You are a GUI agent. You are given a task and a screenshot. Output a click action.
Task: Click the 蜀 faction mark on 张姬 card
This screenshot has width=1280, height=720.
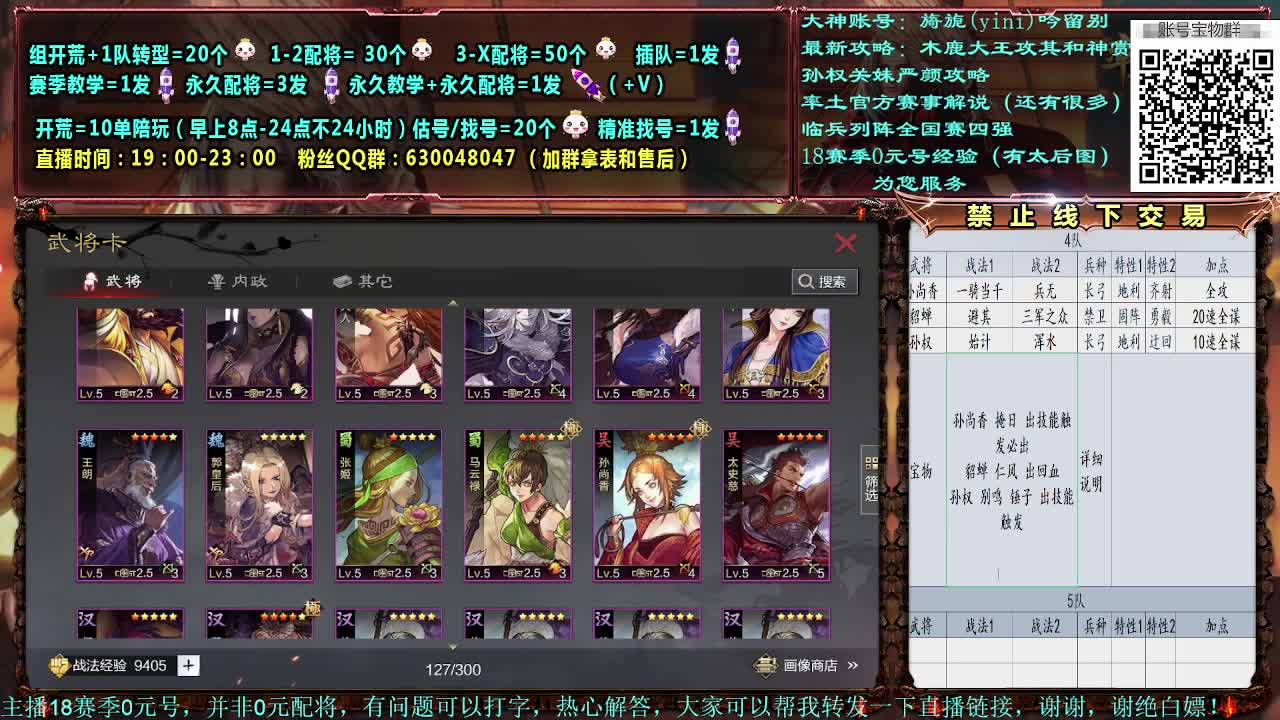[345, 440]
